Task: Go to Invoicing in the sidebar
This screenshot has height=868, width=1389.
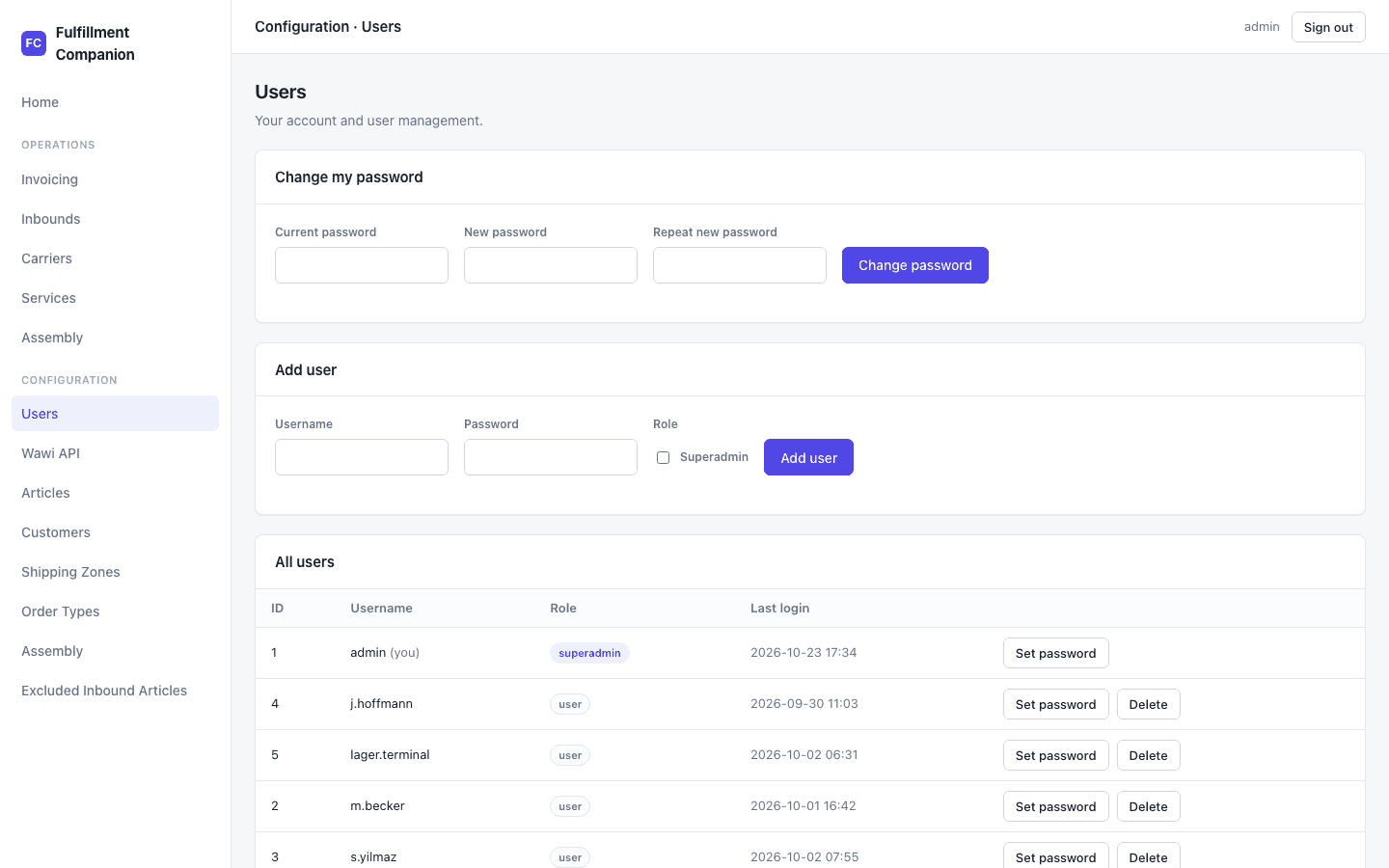Action: pyautogui.click(x=115, y=179)
